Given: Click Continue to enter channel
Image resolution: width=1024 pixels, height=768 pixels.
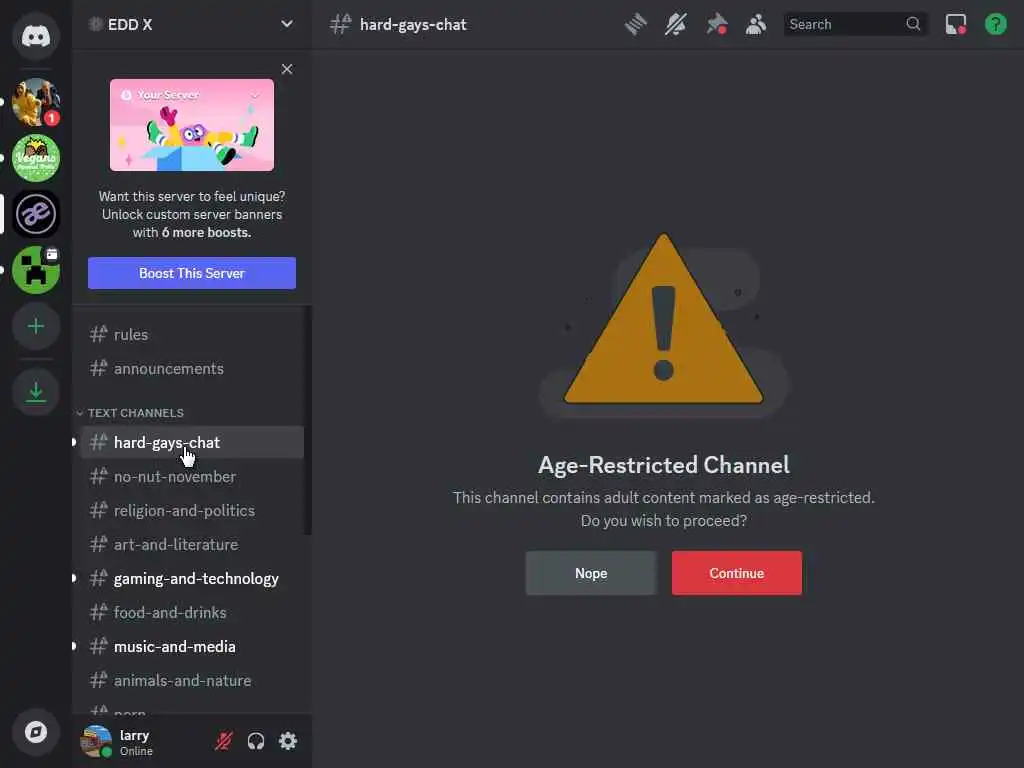Looking at the screenshot, I should [x=737, y=573].
